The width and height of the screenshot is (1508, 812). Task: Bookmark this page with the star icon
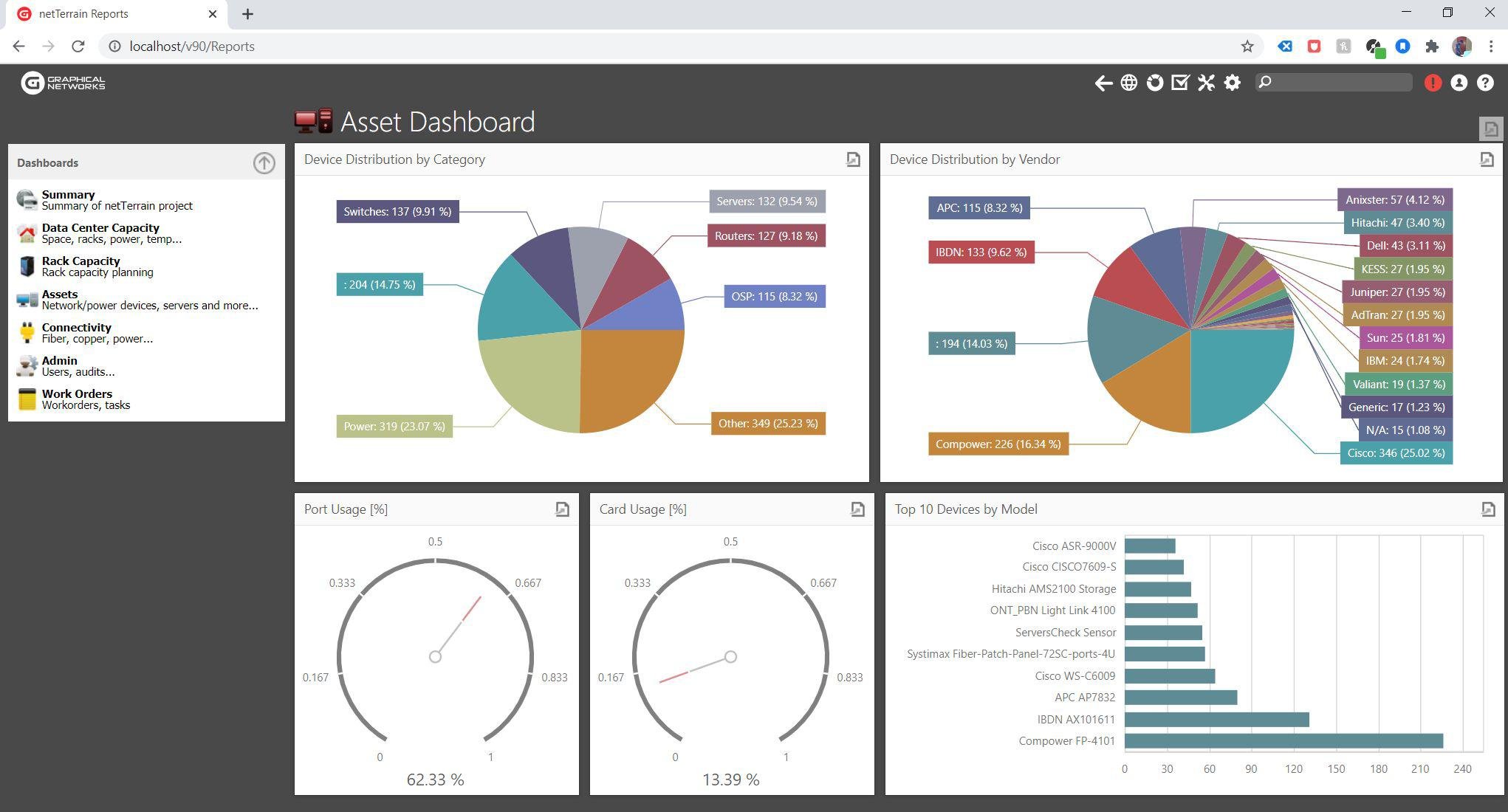tap(1247, 47)
